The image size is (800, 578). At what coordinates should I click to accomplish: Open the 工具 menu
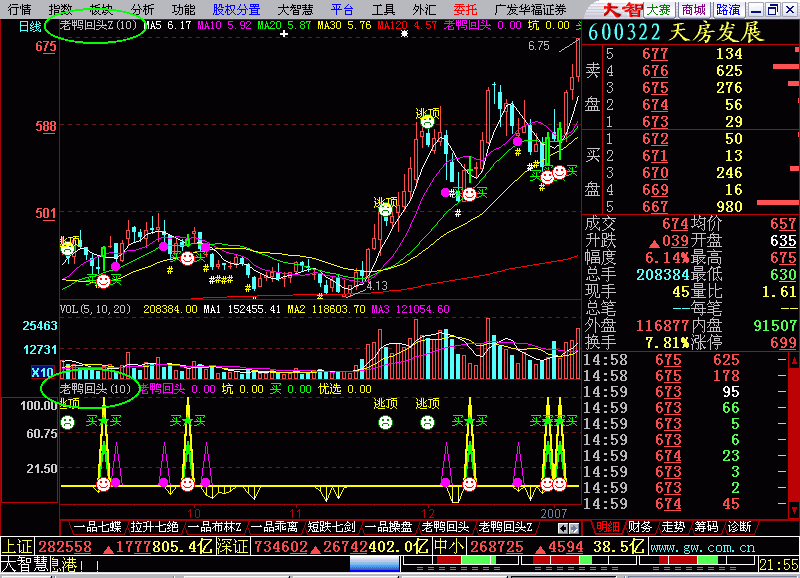click(x=383, y=9)
